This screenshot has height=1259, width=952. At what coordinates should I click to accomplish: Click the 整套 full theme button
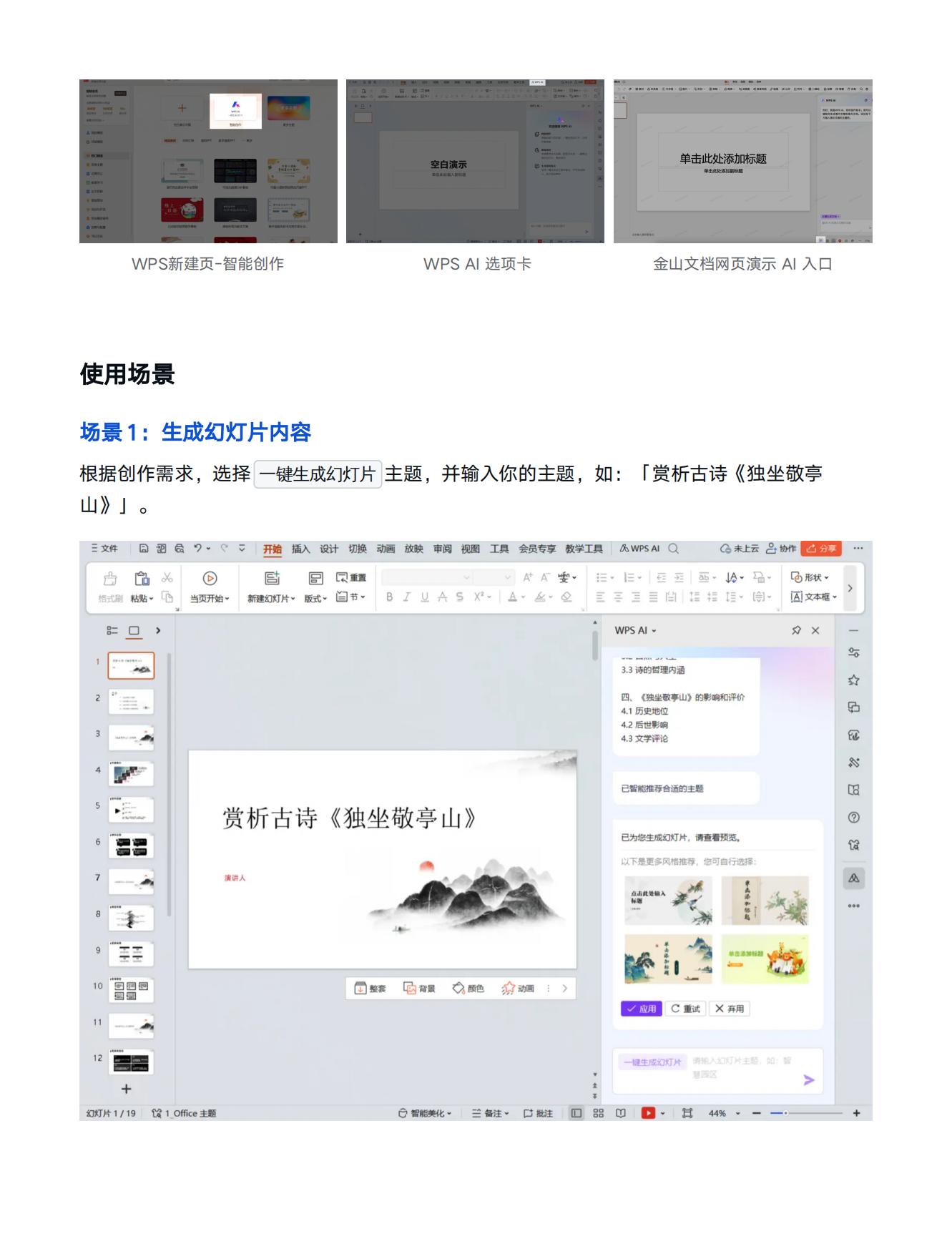click(x=370, y=989)
